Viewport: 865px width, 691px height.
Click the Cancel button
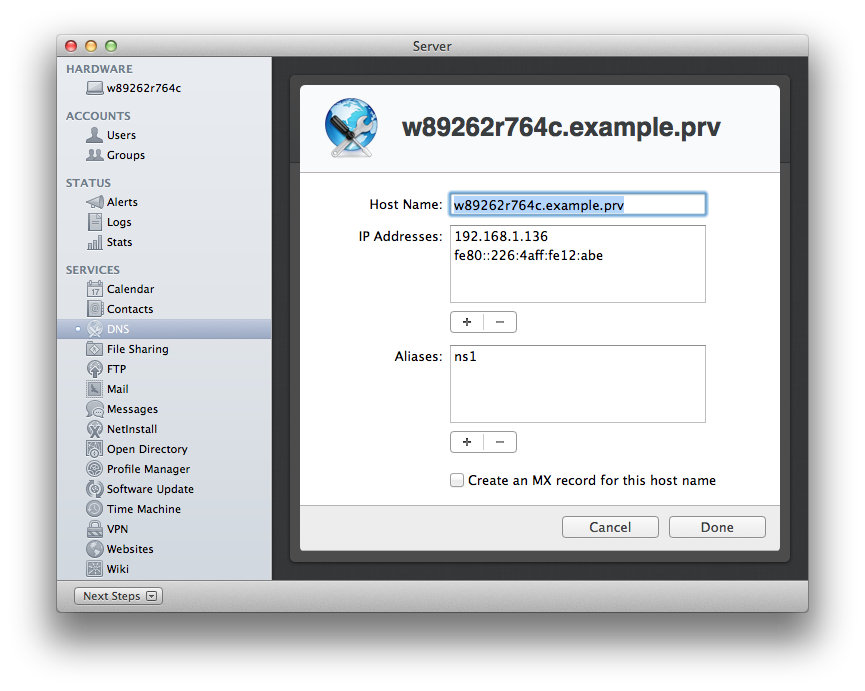[x=610, y=527]
